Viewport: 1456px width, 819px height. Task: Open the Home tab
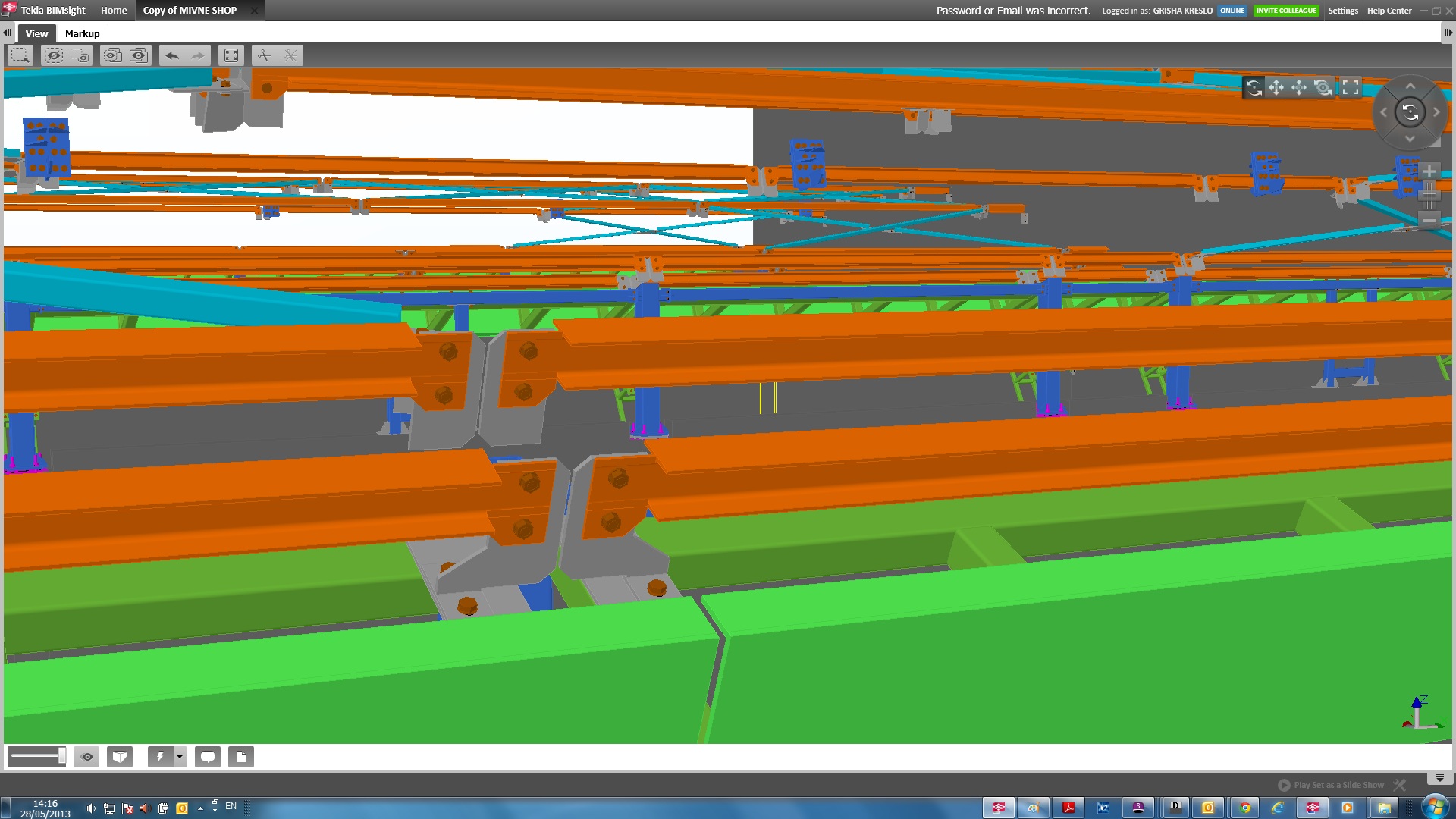pos(114,11)
